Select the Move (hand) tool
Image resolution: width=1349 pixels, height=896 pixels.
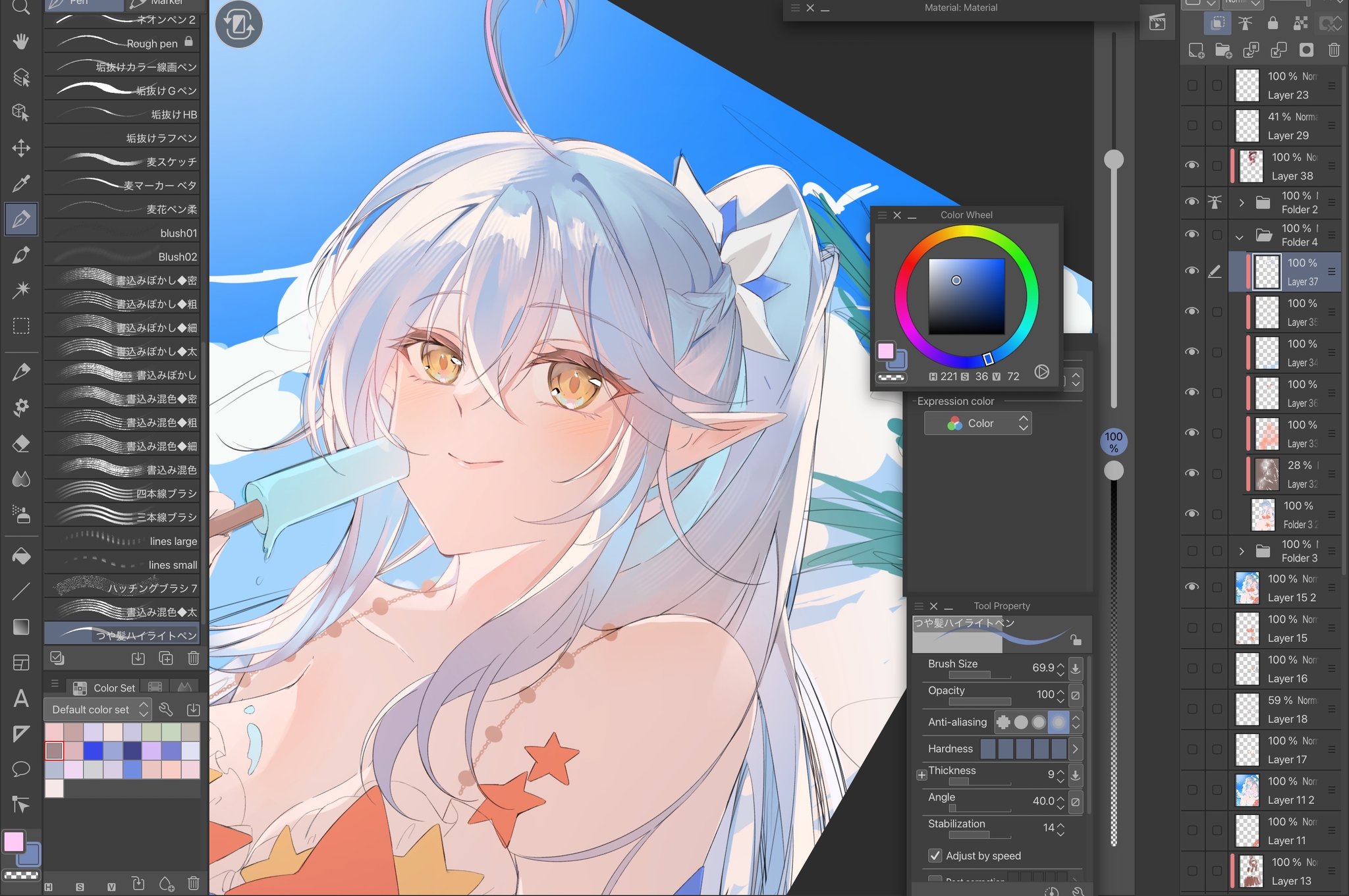21,42
